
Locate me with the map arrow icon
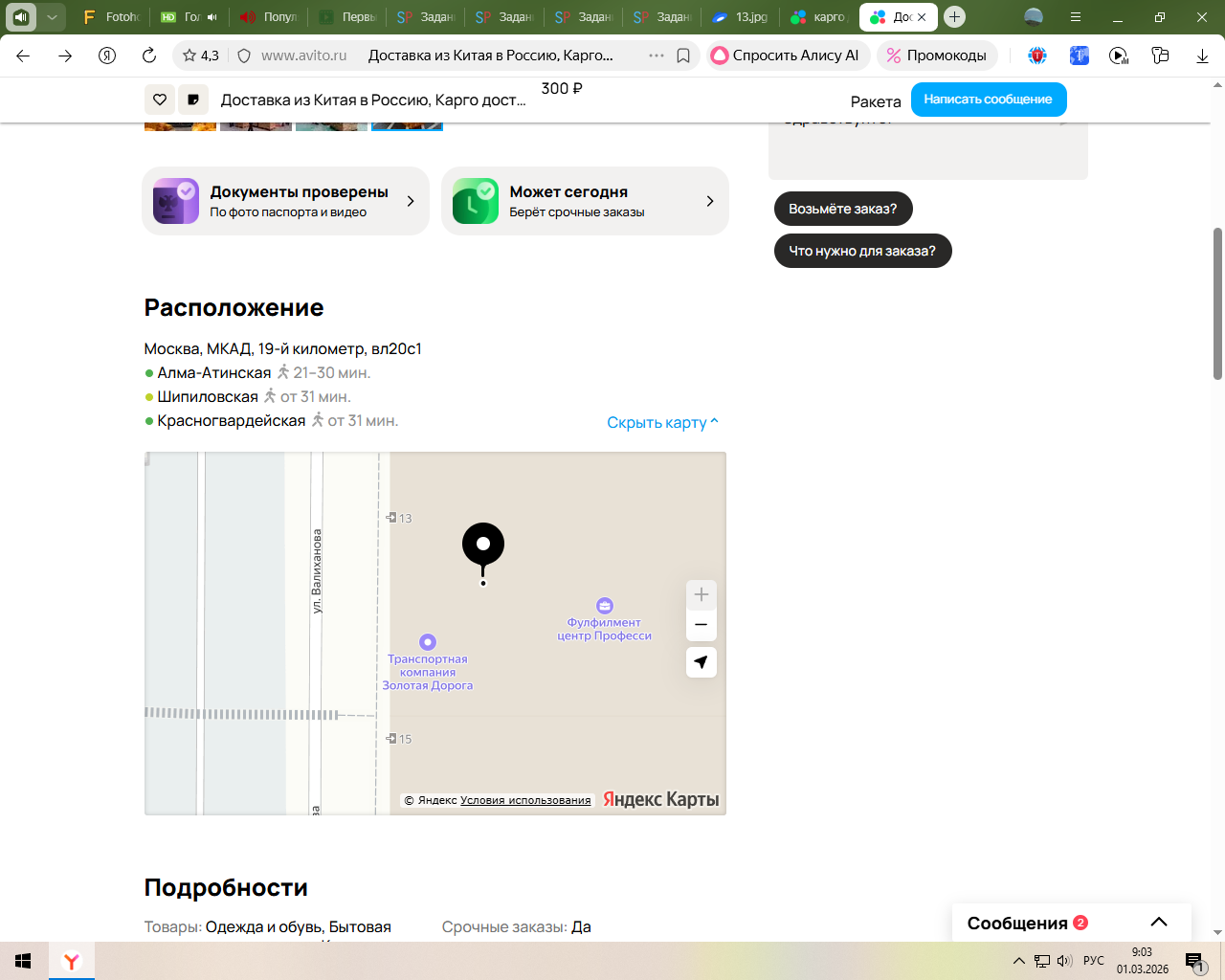[701, 662]
